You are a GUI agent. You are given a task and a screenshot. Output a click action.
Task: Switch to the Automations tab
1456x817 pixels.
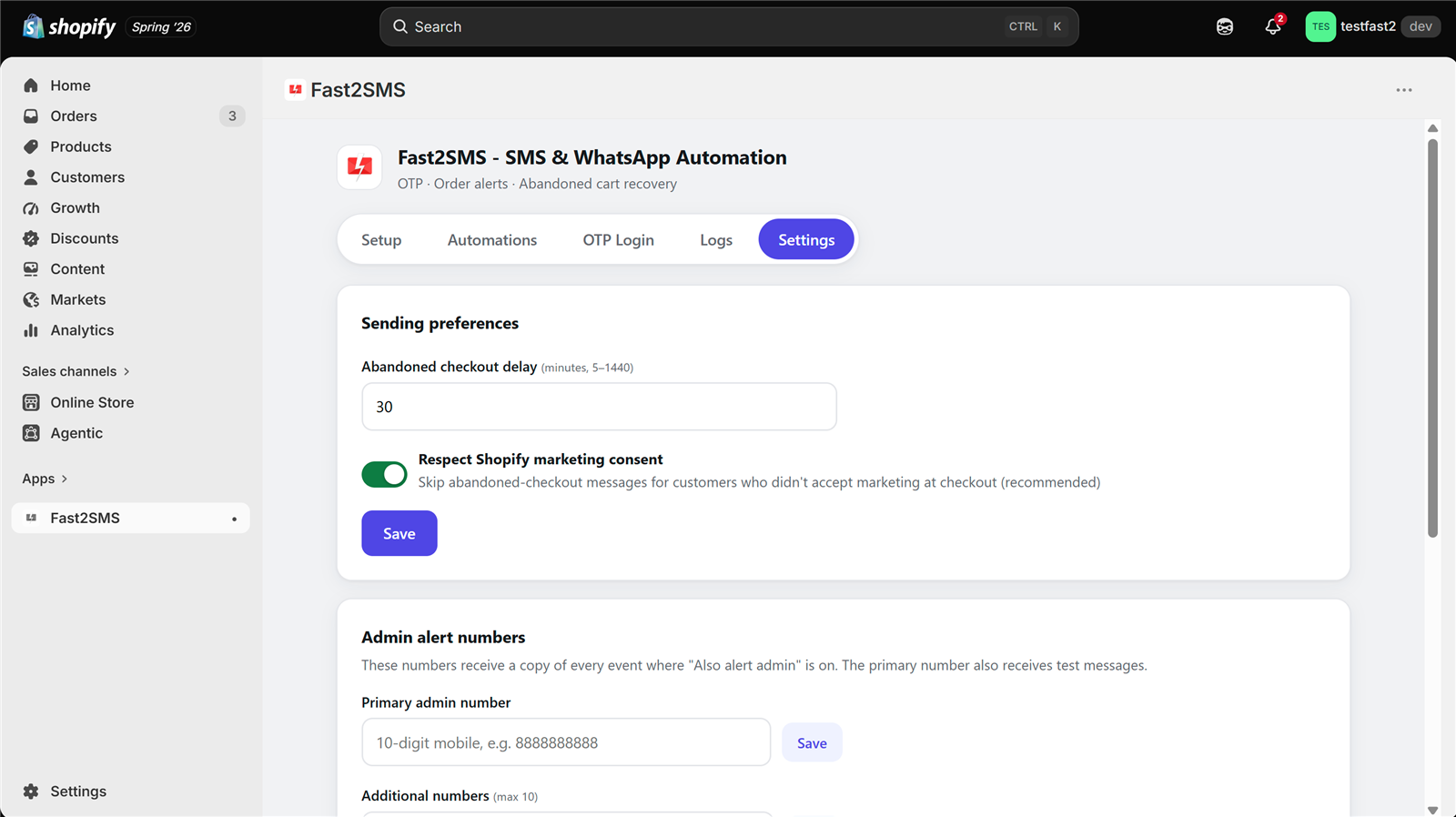[492, 240]
